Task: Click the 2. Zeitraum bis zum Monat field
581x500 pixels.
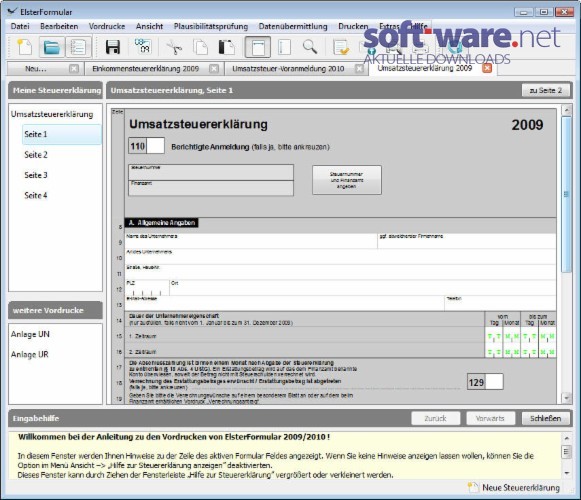Action: click(x=547, y=352)
